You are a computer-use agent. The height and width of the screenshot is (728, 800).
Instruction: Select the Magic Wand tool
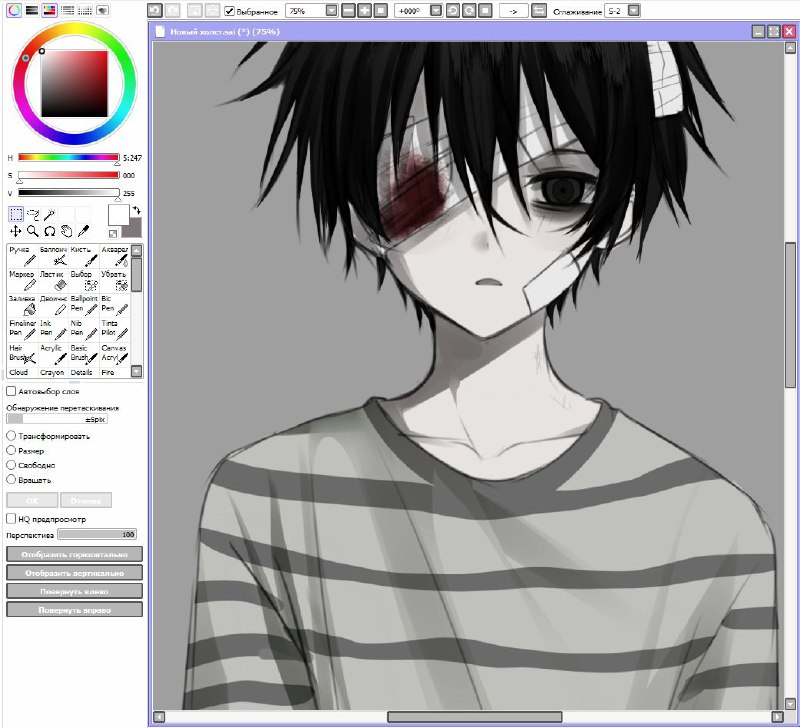pyautogui.click(x=48, y=214)
